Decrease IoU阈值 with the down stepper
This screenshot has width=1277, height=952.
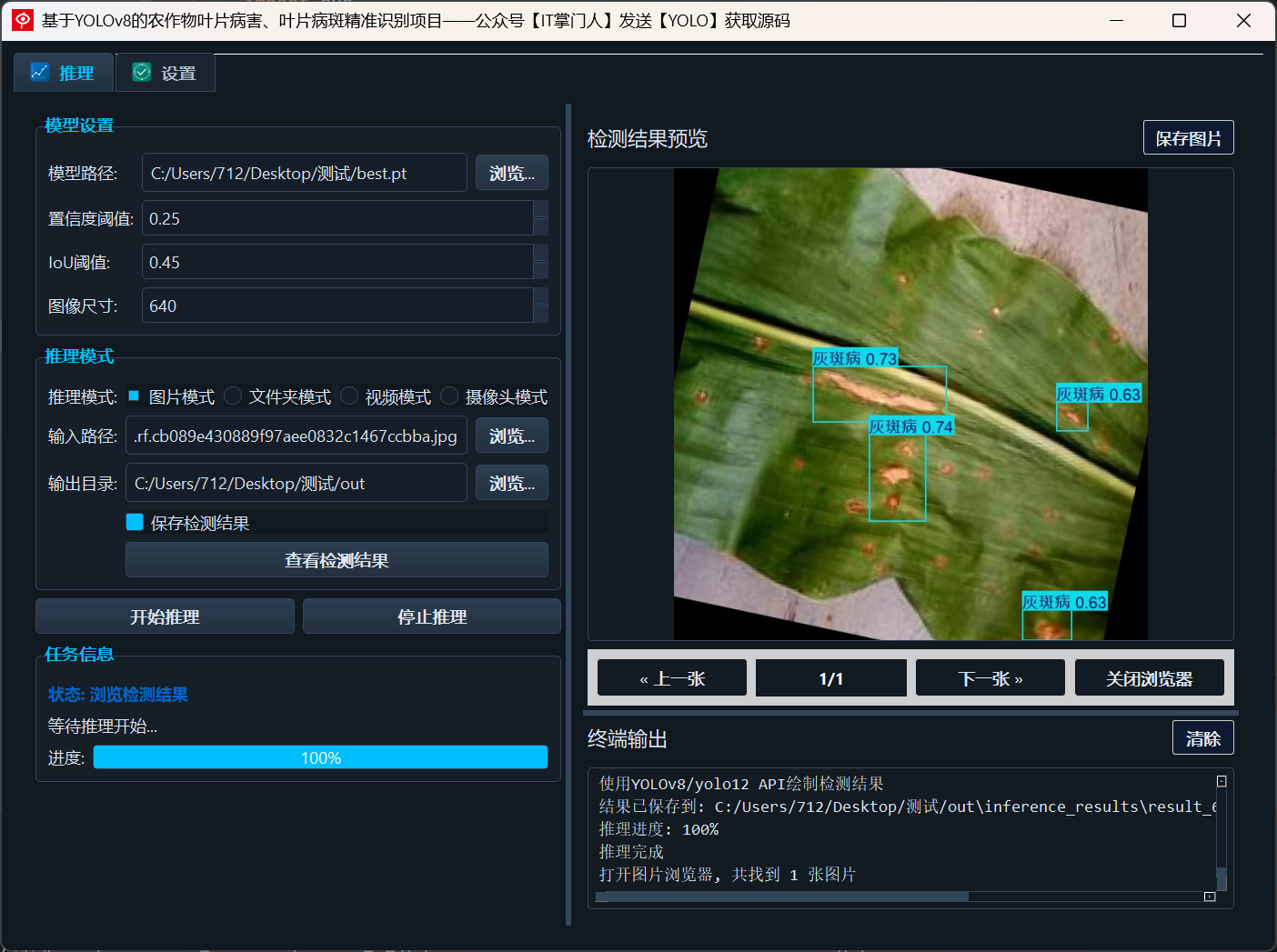[x=540, y=270]
